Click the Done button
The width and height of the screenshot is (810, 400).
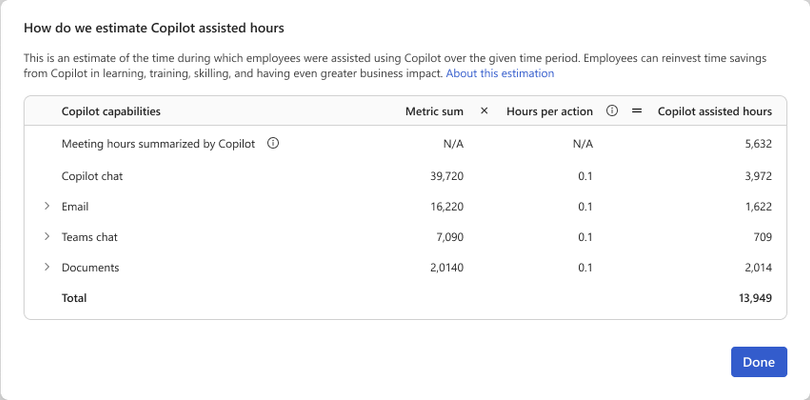[x=759, y=362]
